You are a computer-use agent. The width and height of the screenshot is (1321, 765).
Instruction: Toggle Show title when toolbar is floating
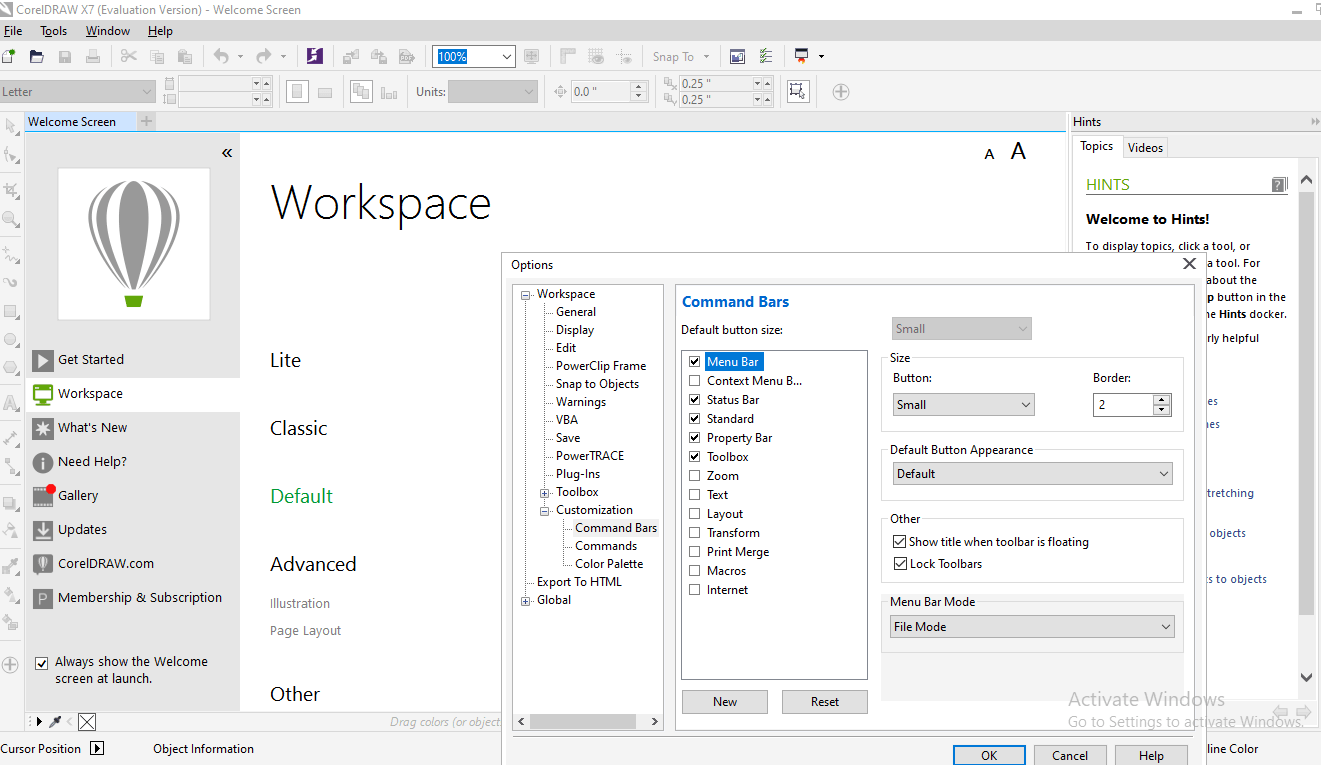pyautogui.click(x=900, y=542)
